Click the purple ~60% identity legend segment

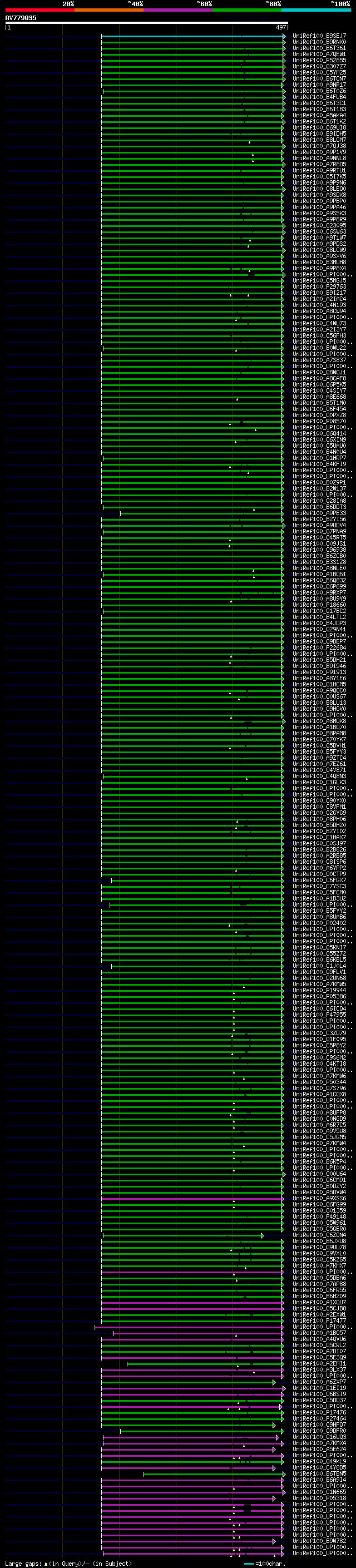(179, 10)
